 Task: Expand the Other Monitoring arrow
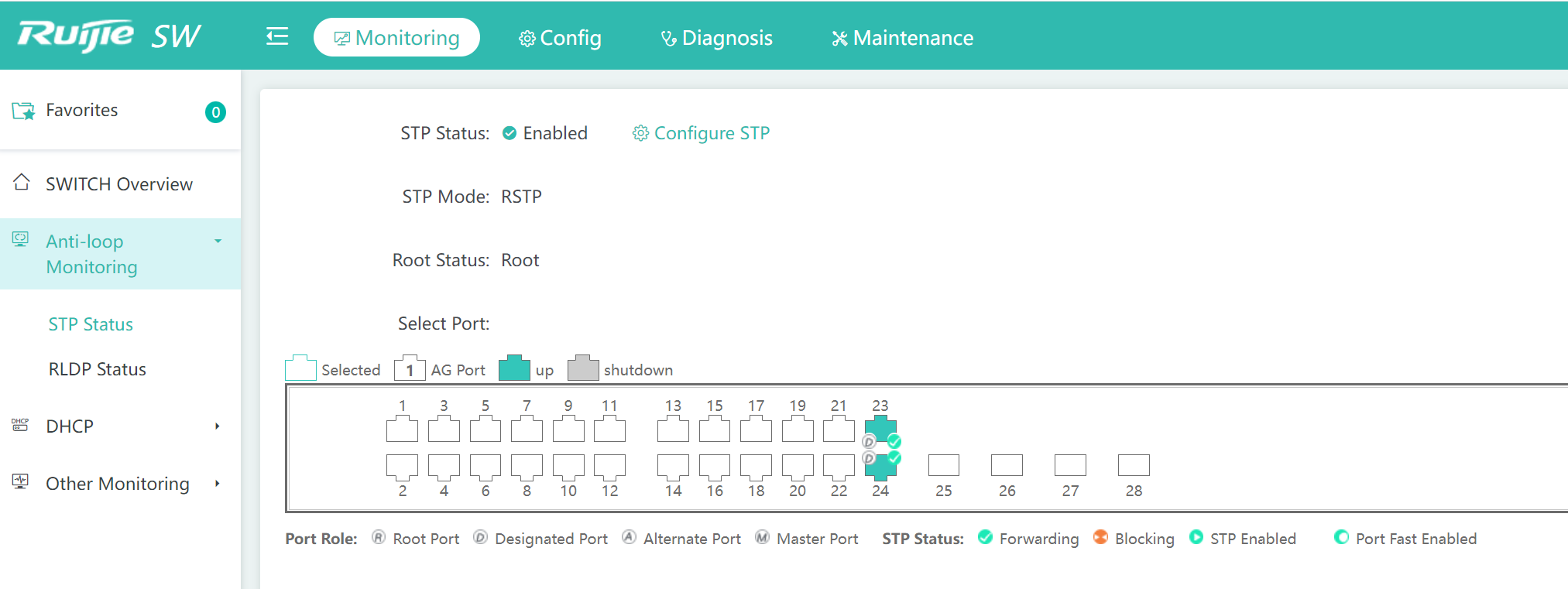pyautogui.click(x=218, y=484)
